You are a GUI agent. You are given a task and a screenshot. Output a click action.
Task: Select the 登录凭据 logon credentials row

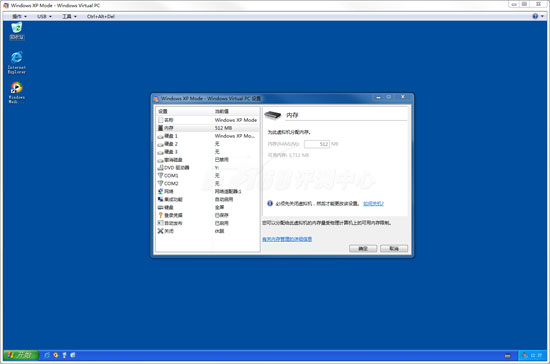[207, 215]
